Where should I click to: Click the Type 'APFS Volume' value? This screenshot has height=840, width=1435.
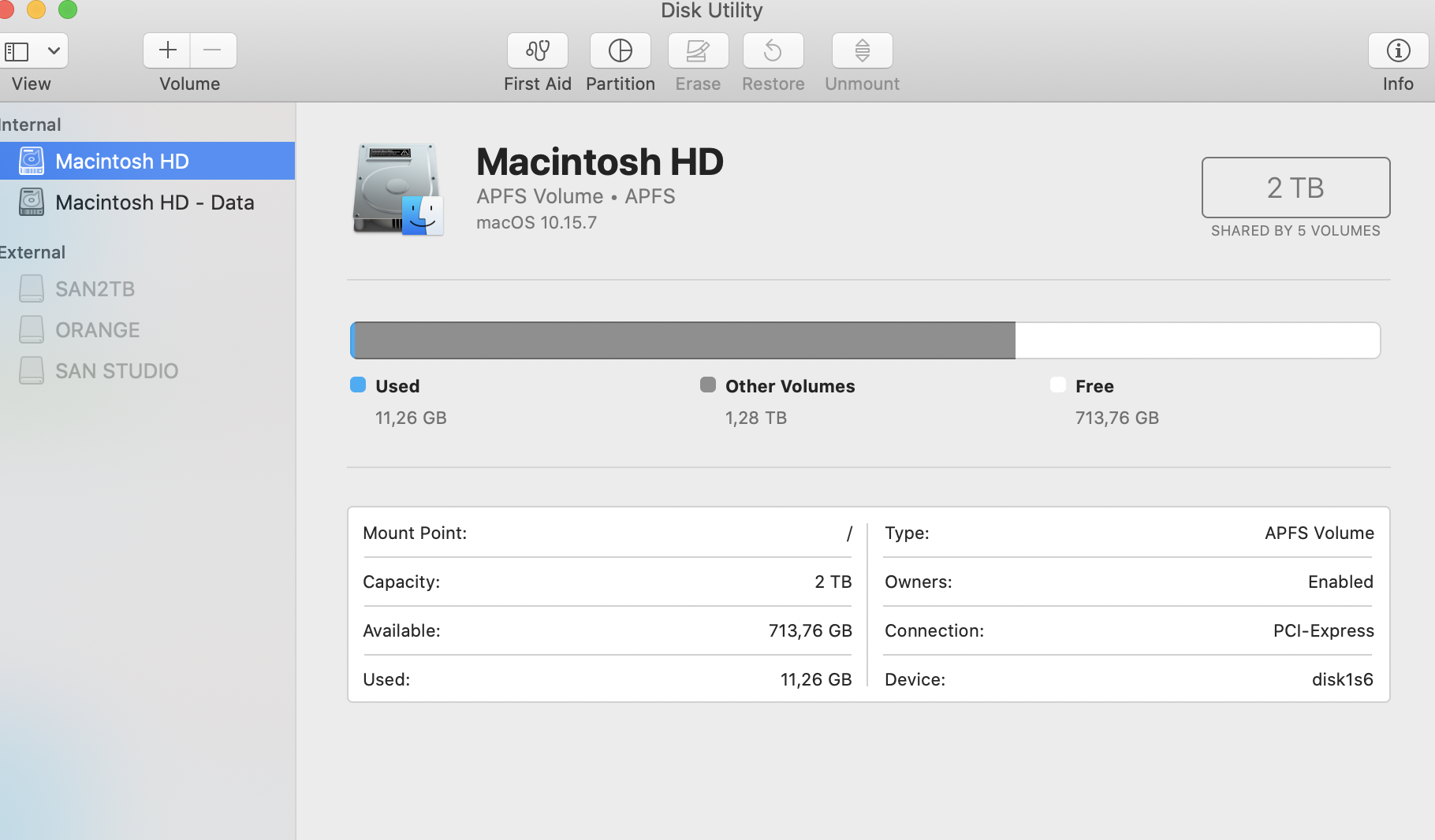pos(1319,533)
